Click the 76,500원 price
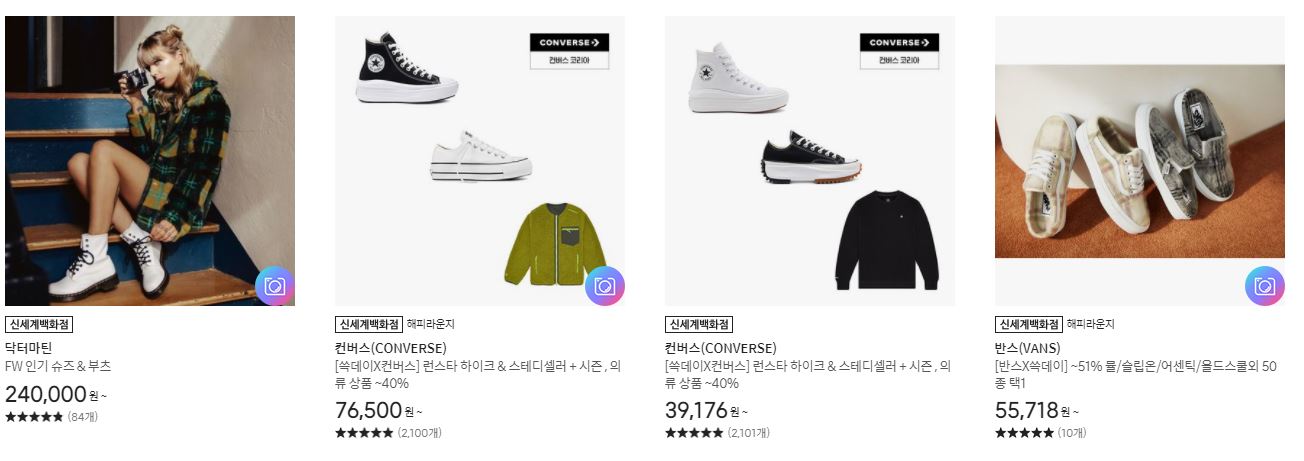Image resolution: width=1304 pixels, height=461 pixels. [x=378, y=411]
